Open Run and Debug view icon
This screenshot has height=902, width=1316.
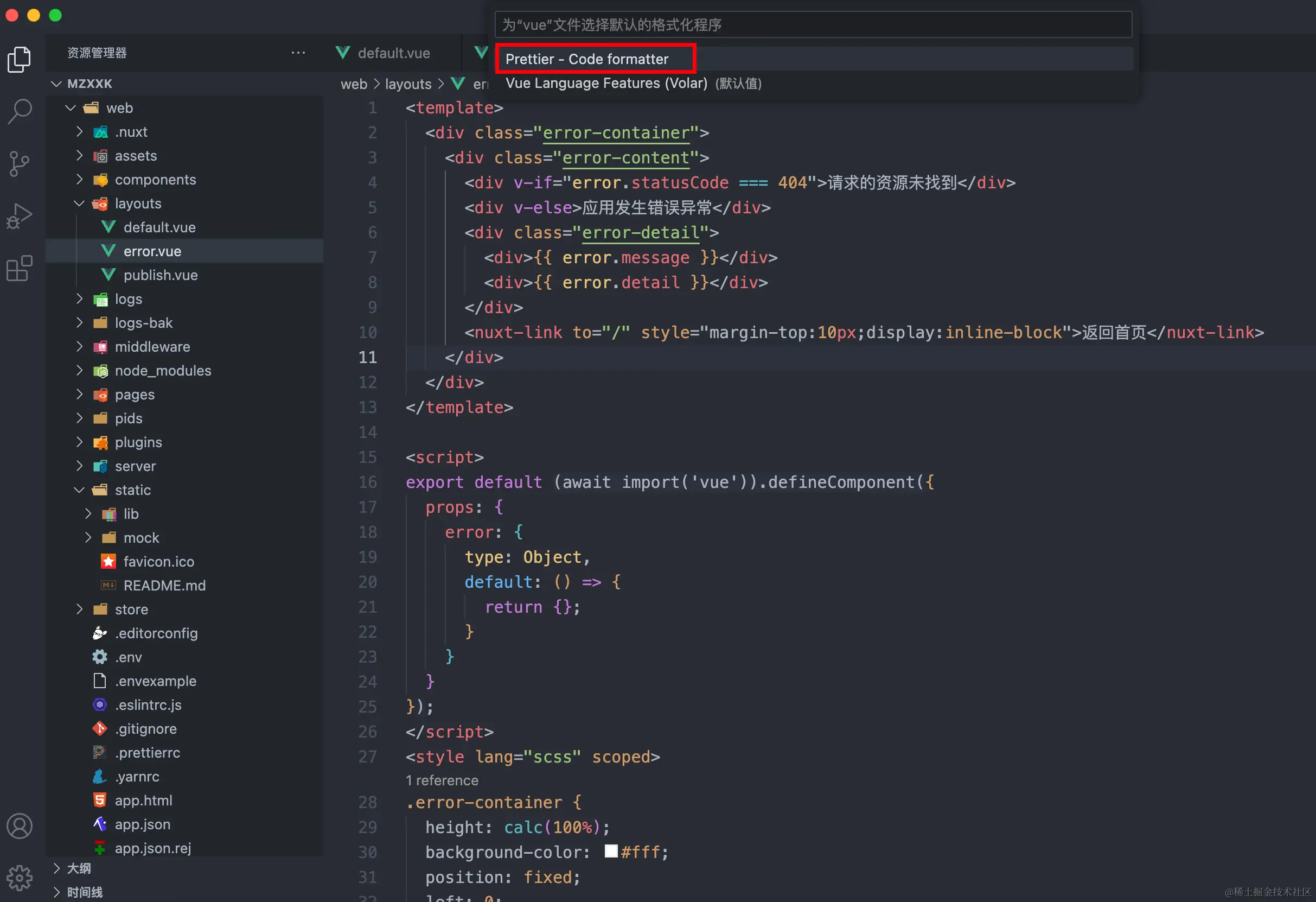pos(20,217)
